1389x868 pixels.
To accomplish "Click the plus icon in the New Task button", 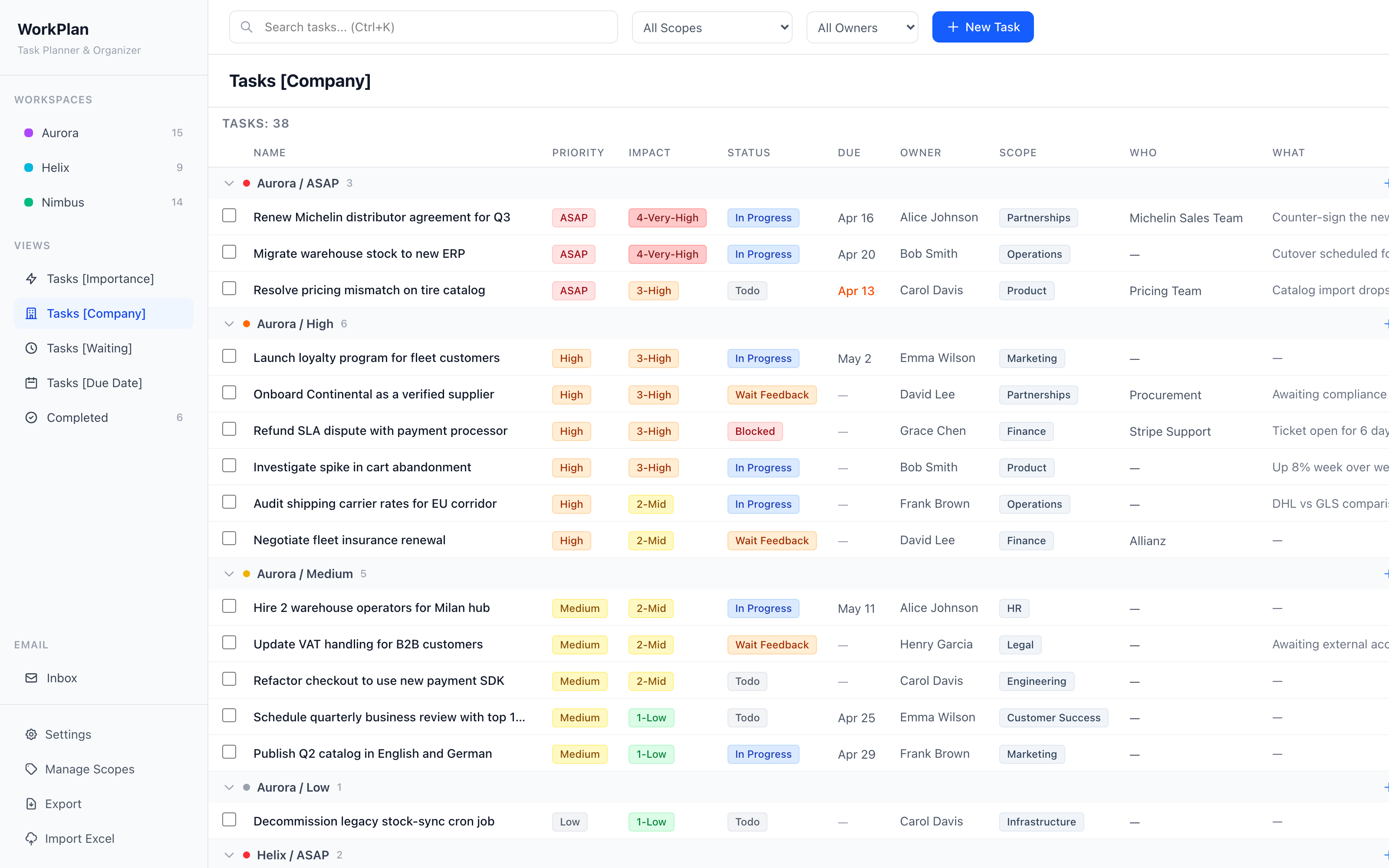I will (953, 27).
